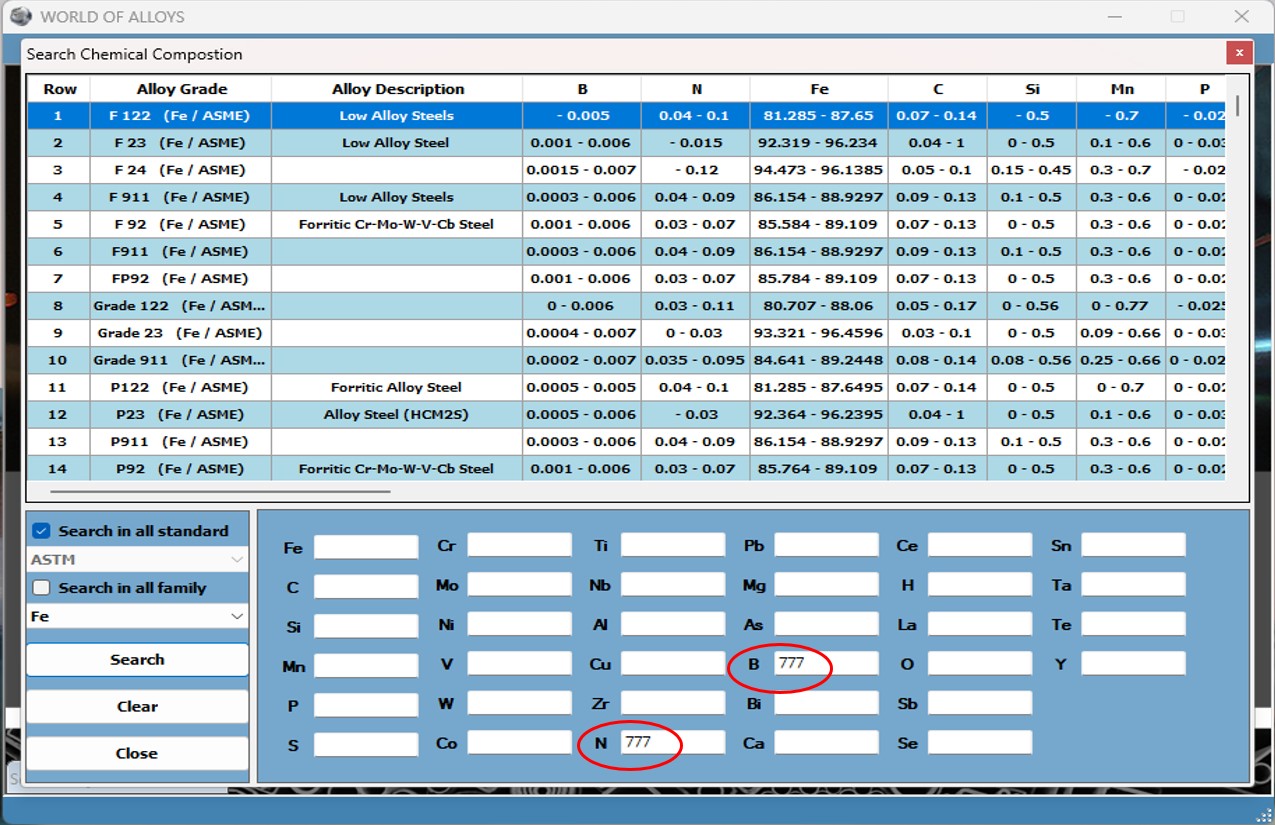Focus the P element input field
1275x825 pixels.
click(366, 705)
